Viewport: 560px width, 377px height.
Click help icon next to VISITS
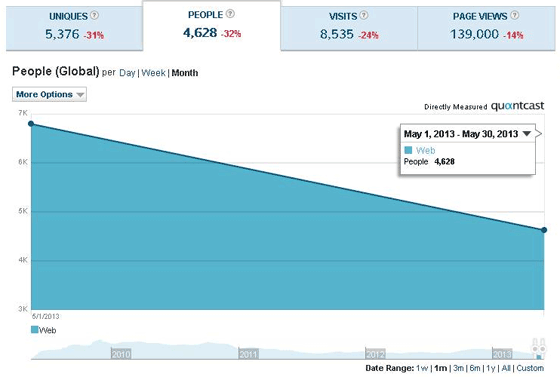(364, 15)
